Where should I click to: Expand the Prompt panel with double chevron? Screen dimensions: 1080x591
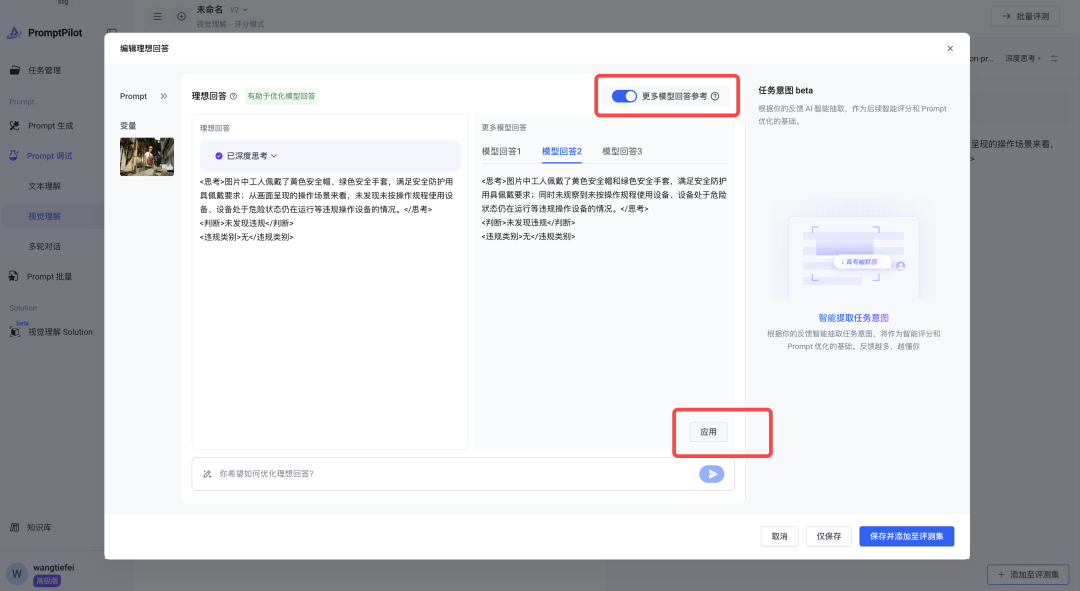pyautogui.click(x=164, y=97)
